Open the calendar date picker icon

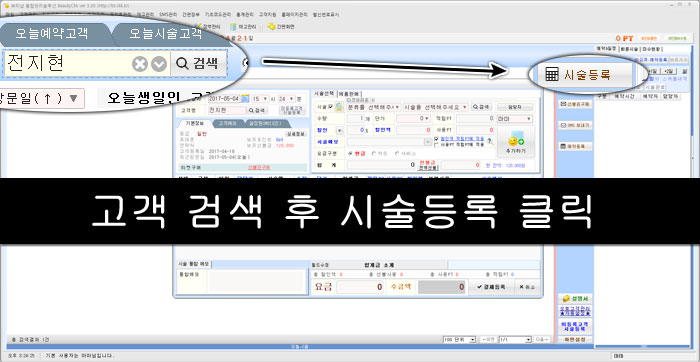(245, 98)
